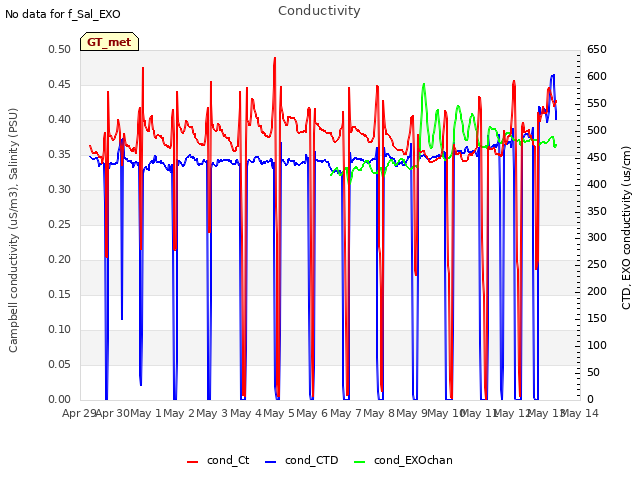Click the May 7 x-axis label
The height and width of the screenshot is (480, 640).
pyautogui.click(x=346, y=413)
